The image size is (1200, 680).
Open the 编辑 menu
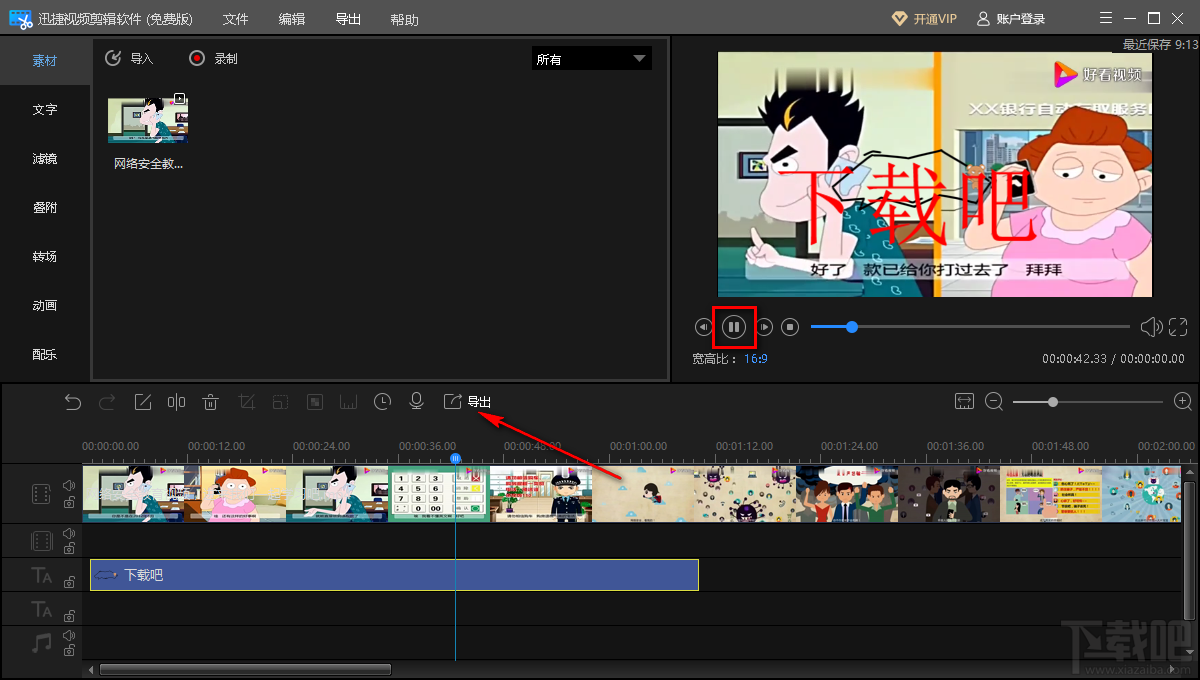point(292,19)
